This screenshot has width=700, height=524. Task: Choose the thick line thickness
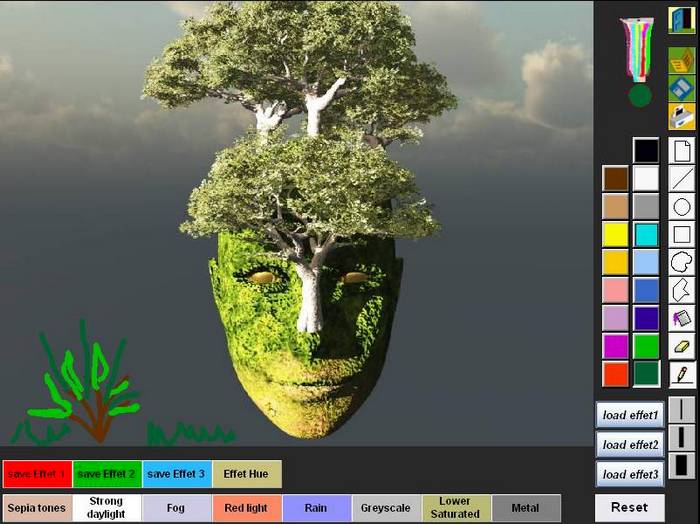point(682,465)
